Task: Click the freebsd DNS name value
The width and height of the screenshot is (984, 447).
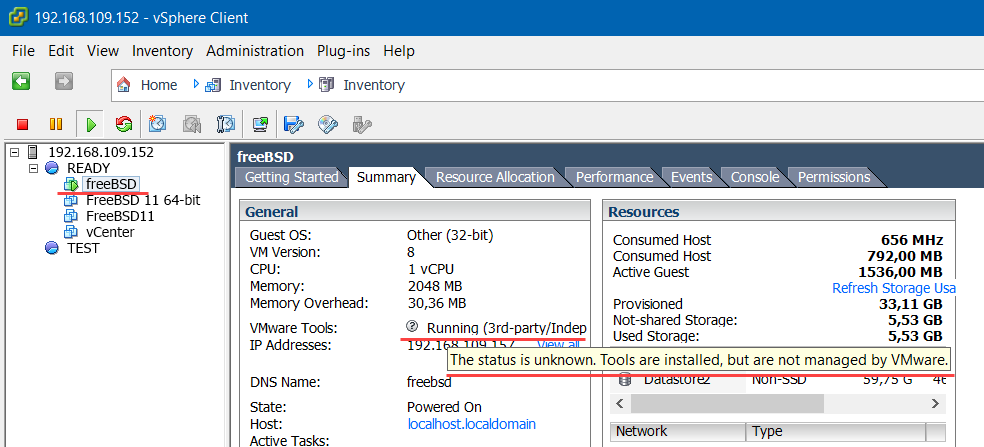Action: pyautogui.click(x=430, y=382)
